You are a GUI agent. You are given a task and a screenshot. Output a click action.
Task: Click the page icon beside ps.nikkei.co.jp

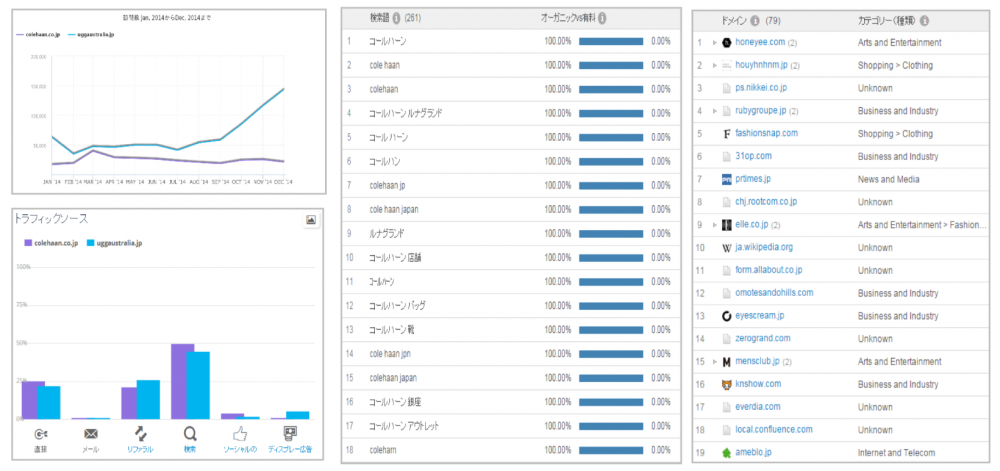(726, 88)
